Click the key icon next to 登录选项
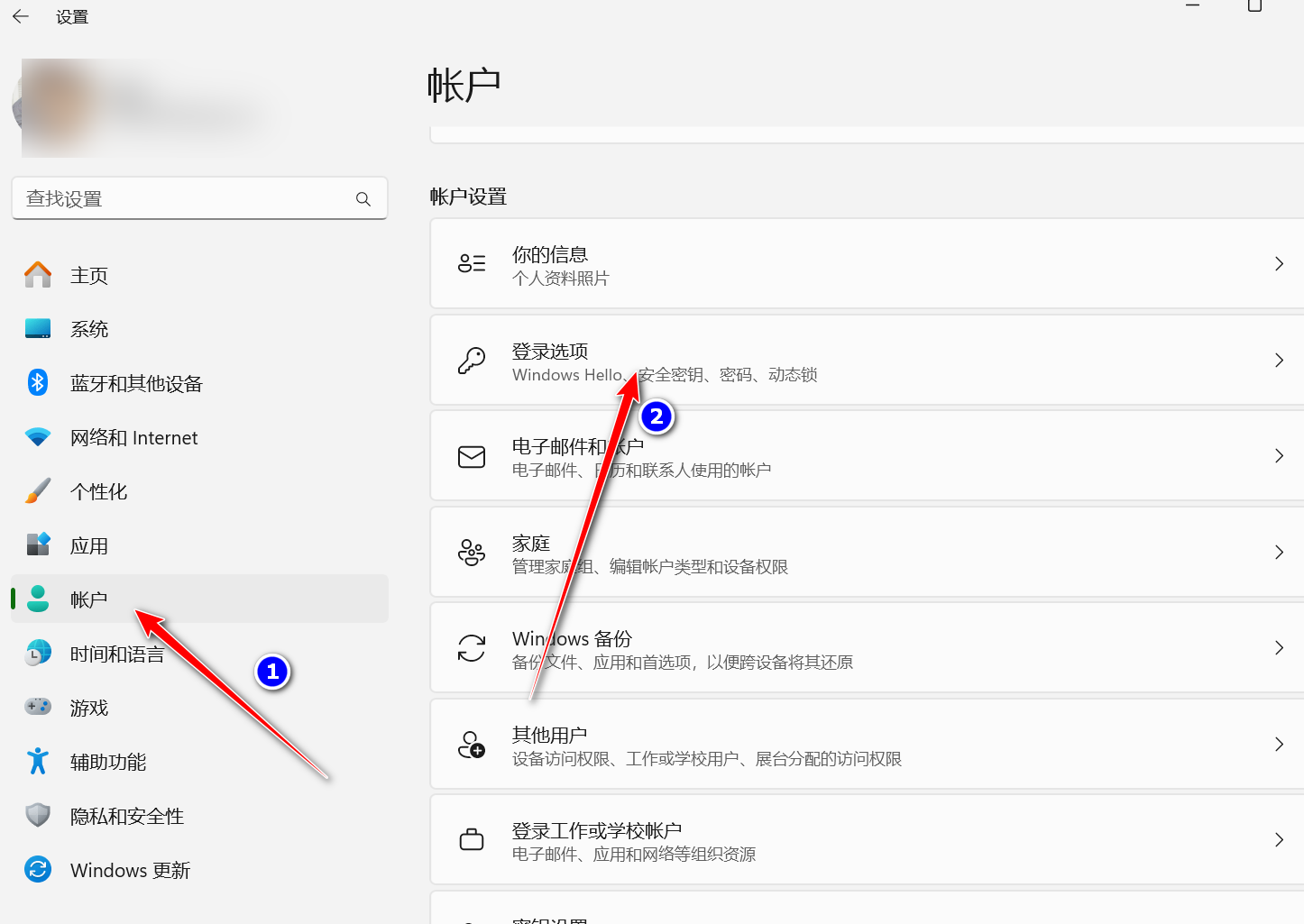Screen dimensions: 1304x924 [471, 360]
